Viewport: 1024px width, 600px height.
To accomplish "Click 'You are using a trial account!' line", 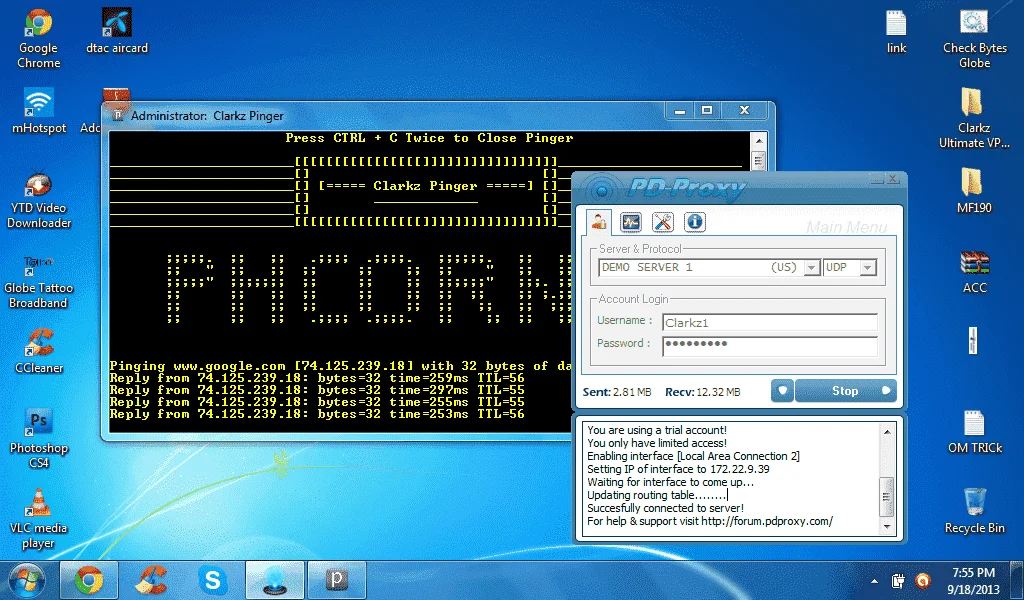I will coord(657,430).
